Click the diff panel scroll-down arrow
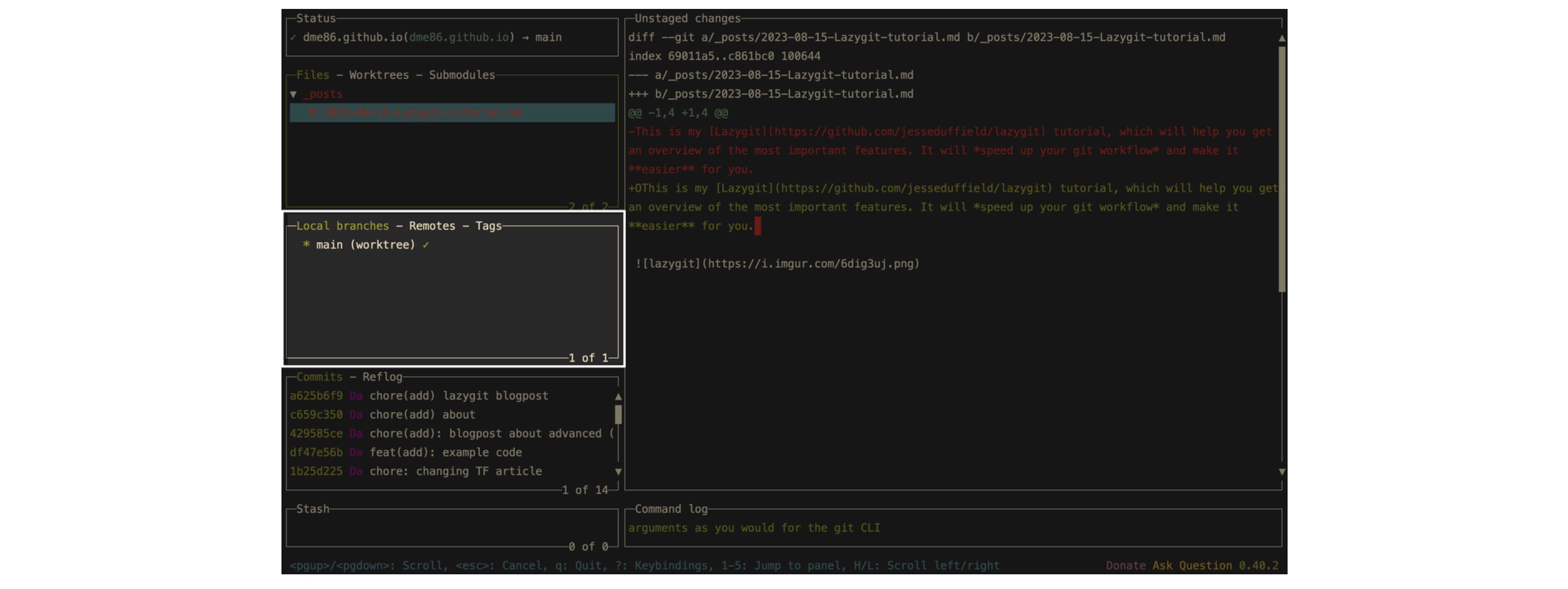Screen dimensions: 1568x589 point(1282,471)
